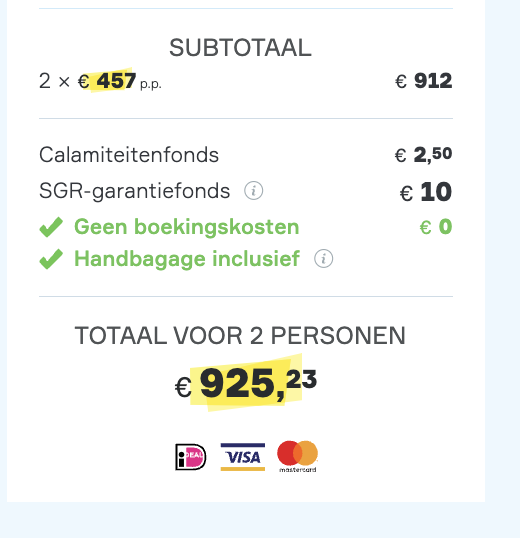Click the highlighted per-person price € 457
This screenshot has width=520, height=538.
coord(107,81)
